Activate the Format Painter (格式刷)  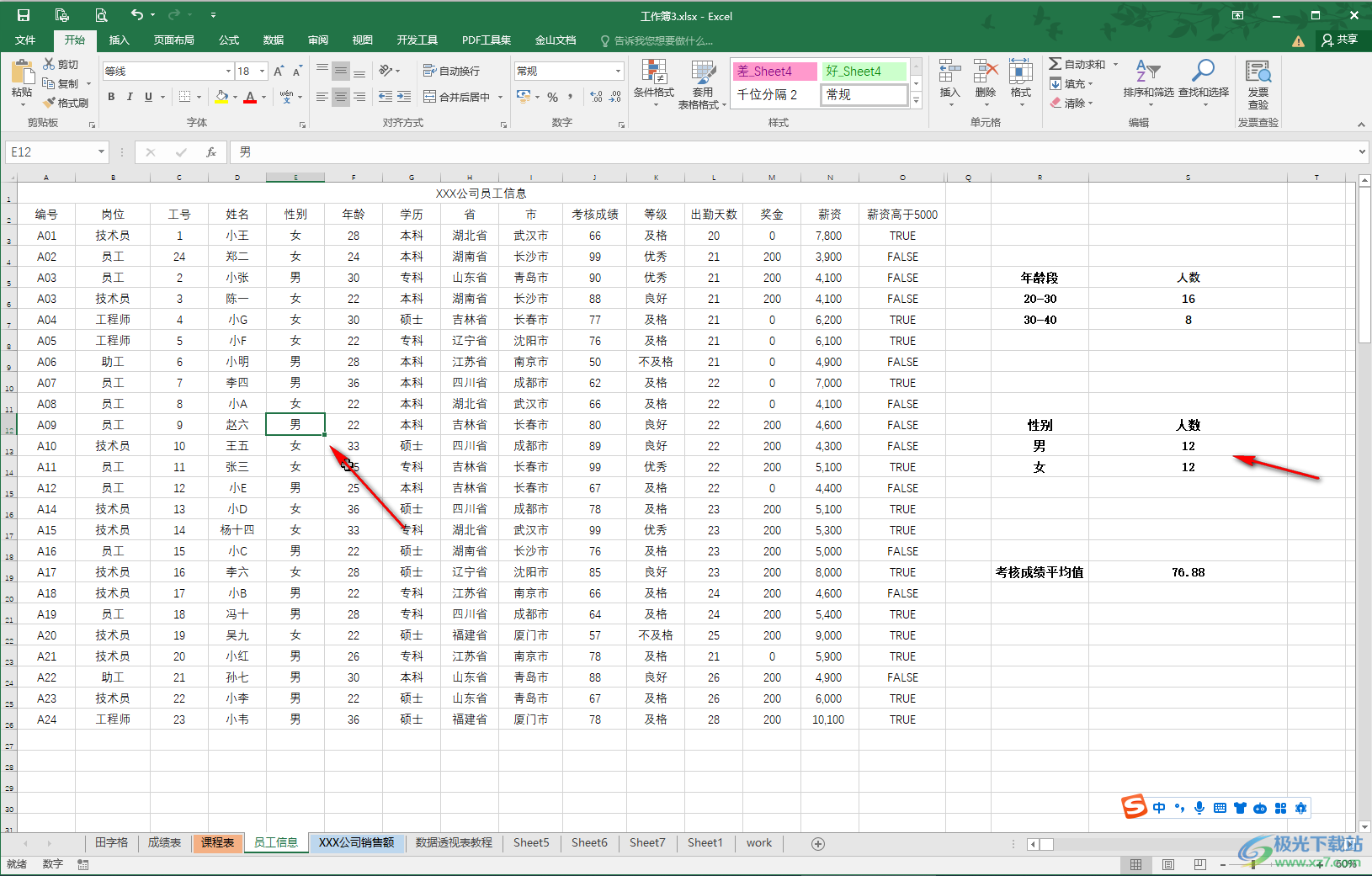click(66, 103)
